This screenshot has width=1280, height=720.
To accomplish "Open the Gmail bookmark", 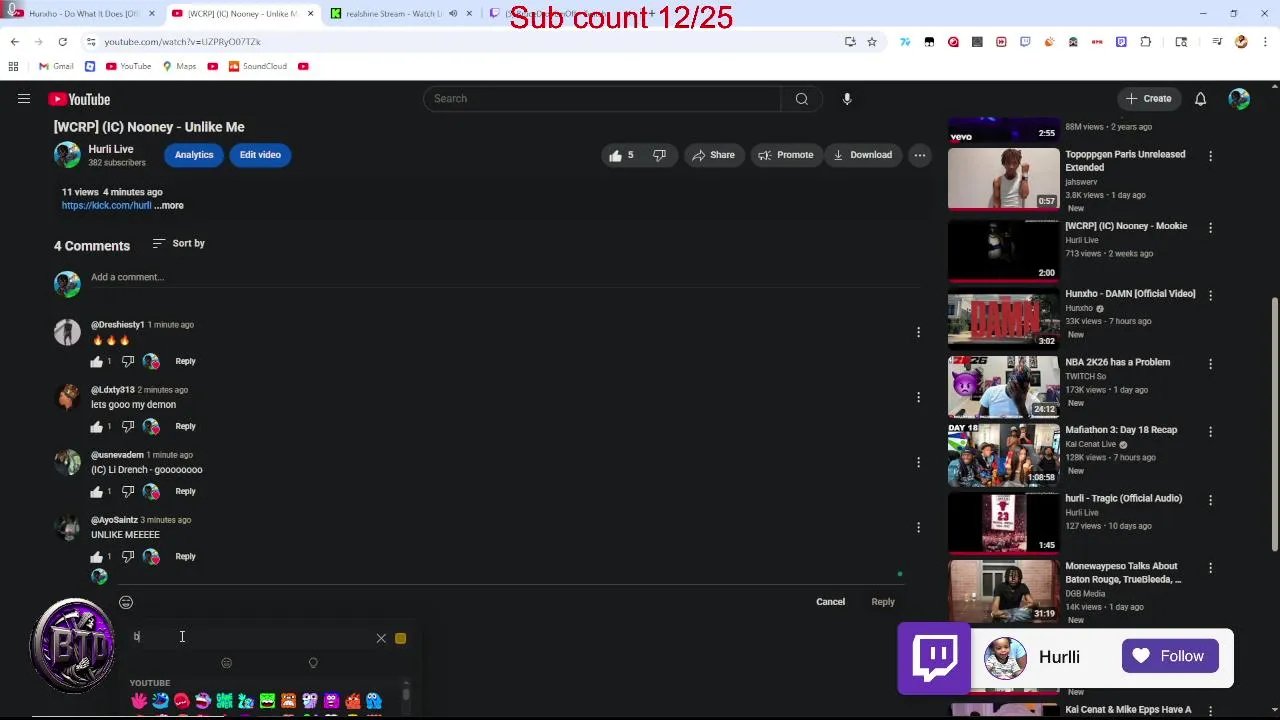I will pos(56,66).
